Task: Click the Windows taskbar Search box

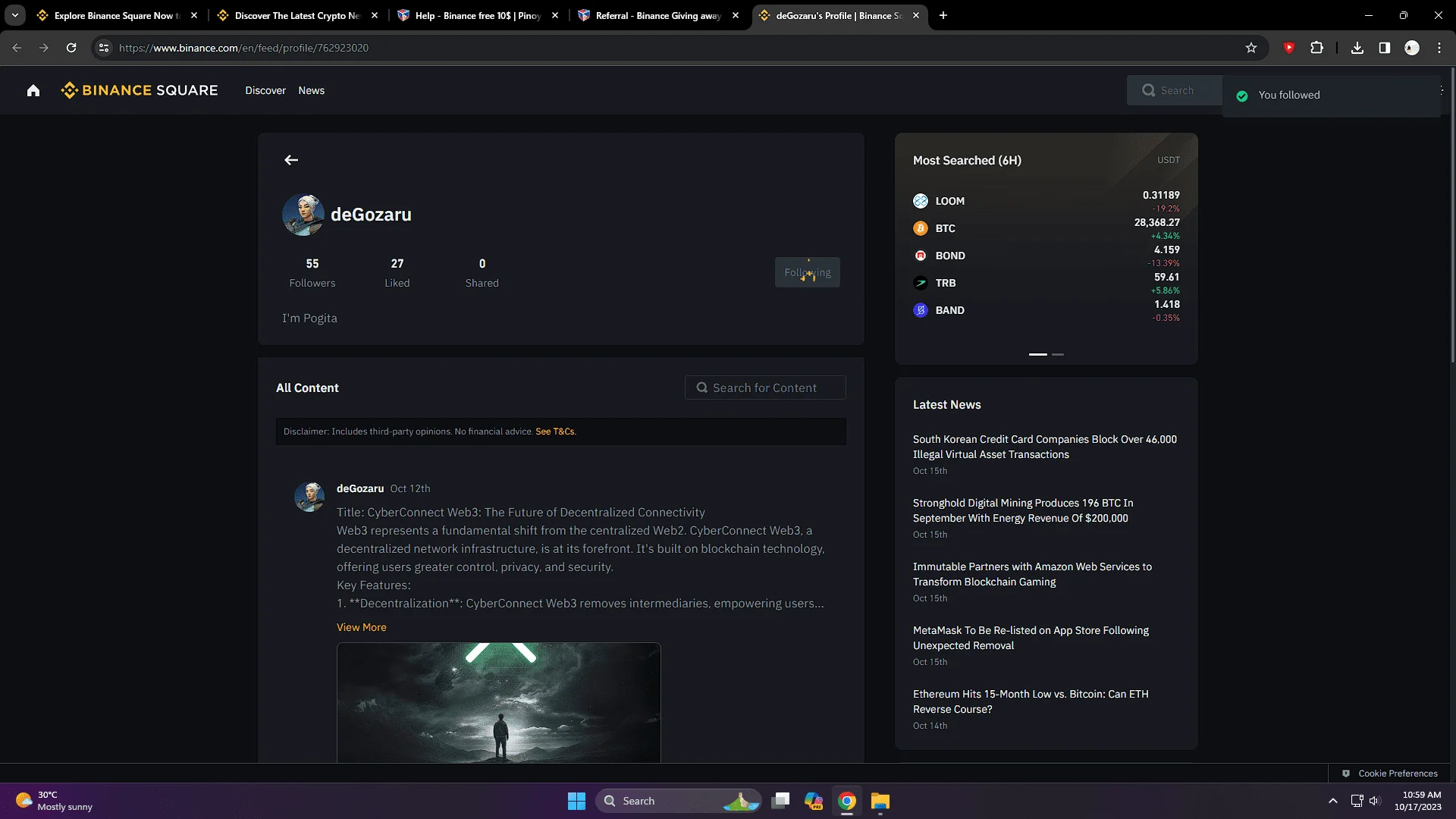Action: [x=678, y=801]
